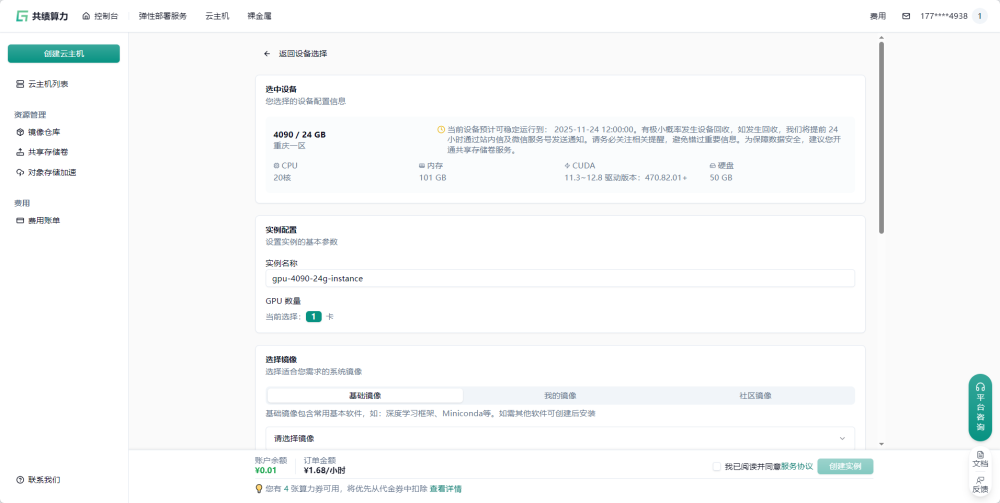Open 费用 in the top right header
Viewport: 1000px width, 503px height.
click(x=878, y=17)
